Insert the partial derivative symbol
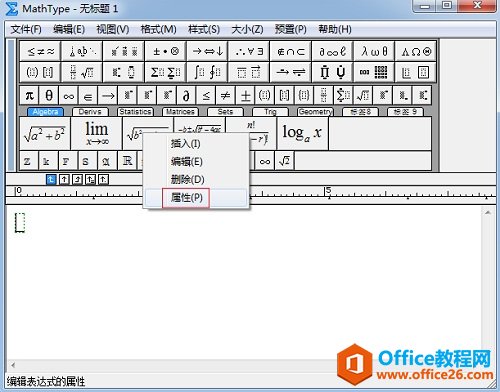This screenshot has width=500, height=392. pyautogui.click(x=186, y=96)
